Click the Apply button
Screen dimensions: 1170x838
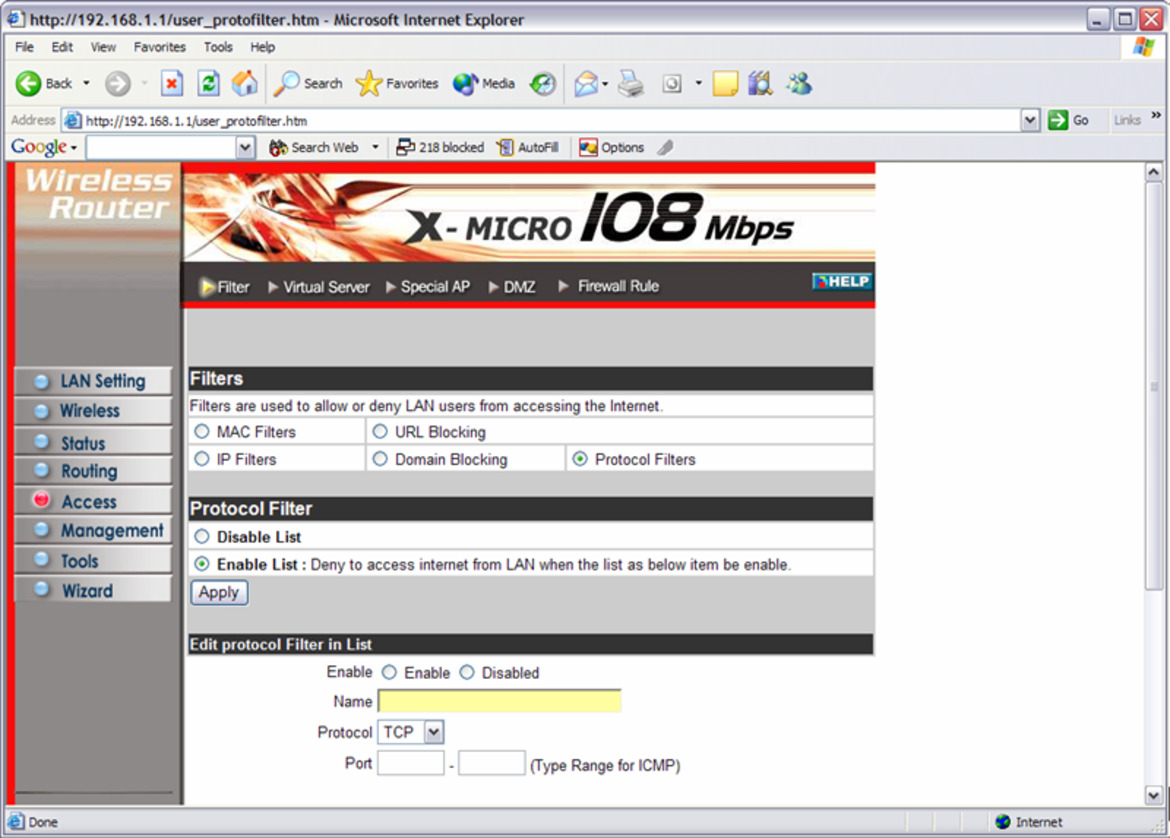pos(219,592)
